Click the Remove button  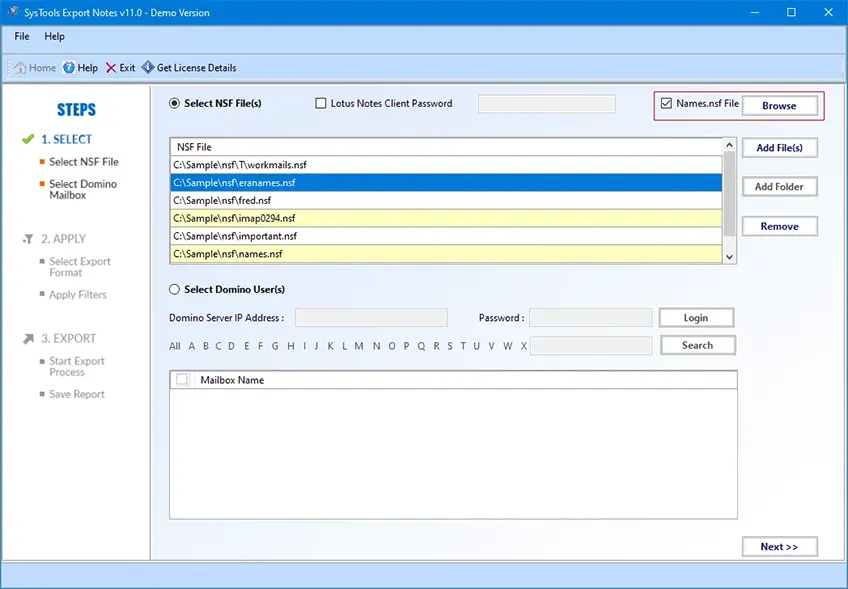coord(779,226)
